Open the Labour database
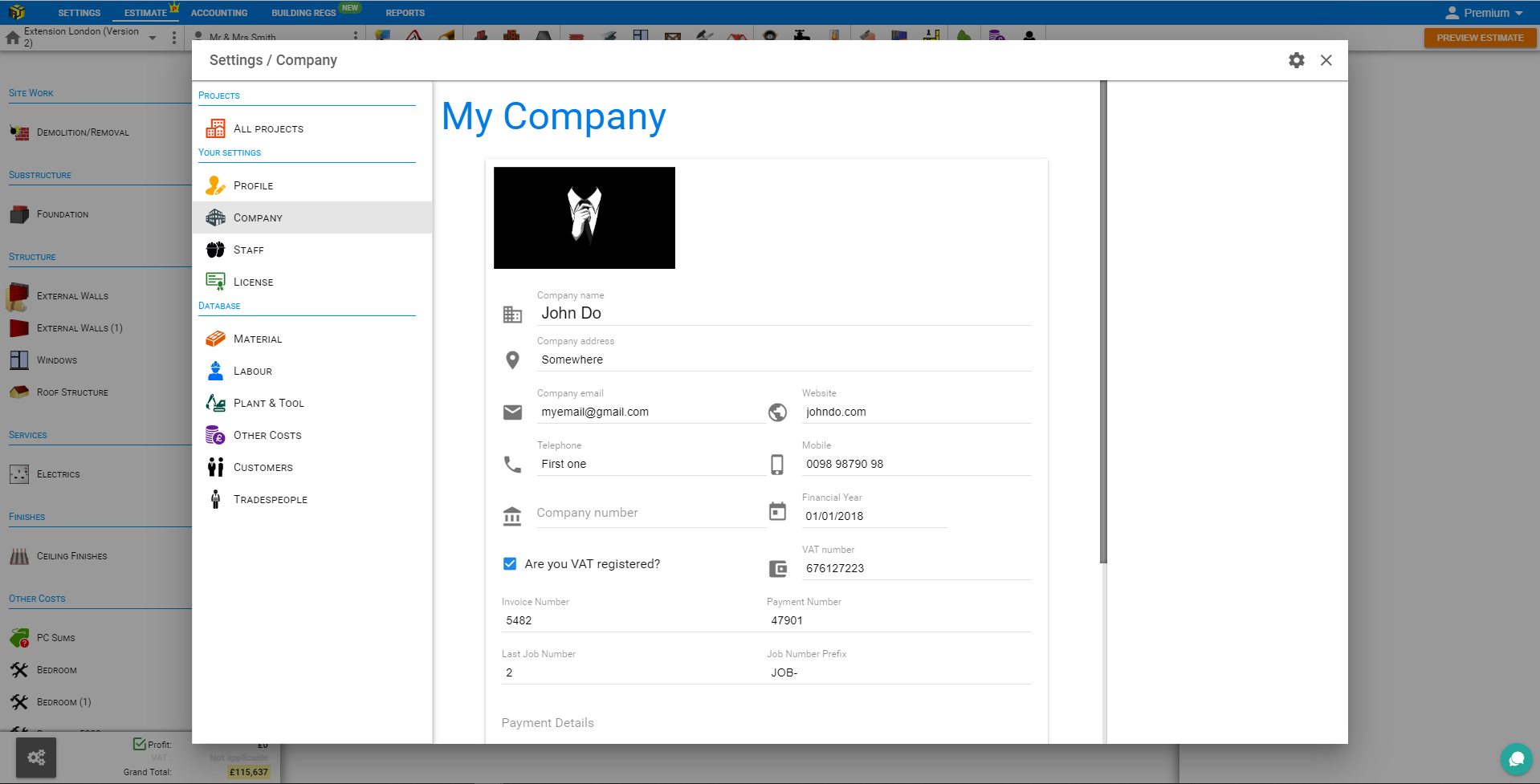The width and height of the screenshot is (1540, 784). pyautogui.click(x=312, y=371)
